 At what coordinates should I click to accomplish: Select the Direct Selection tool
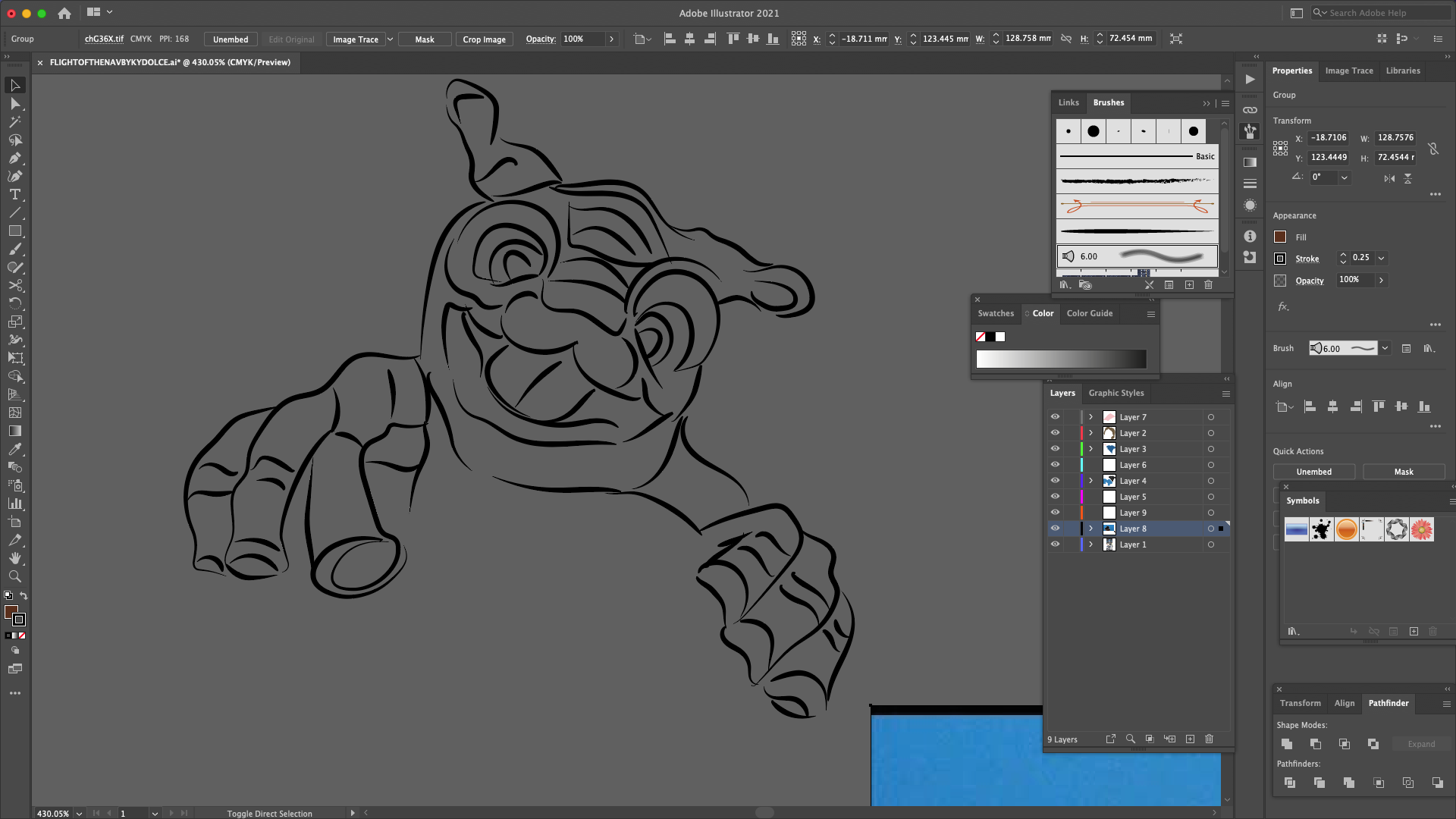[15, 103]
